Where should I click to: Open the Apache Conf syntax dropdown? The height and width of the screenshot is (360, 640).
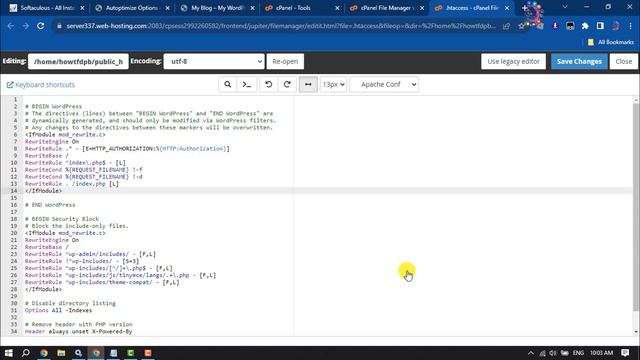pyautogui.click(x=384, y=84)
